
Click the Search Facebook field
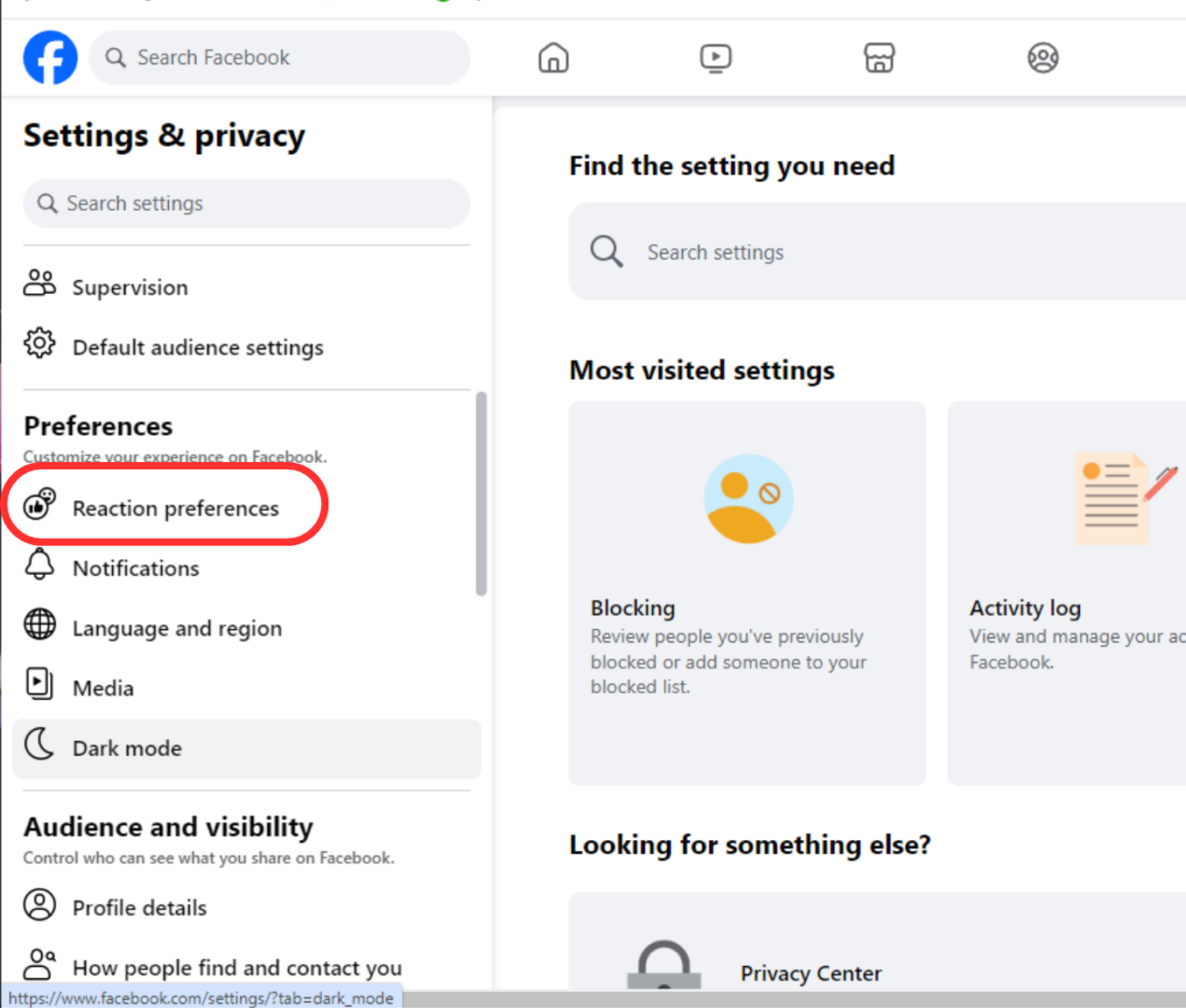[x=279, y=57]
